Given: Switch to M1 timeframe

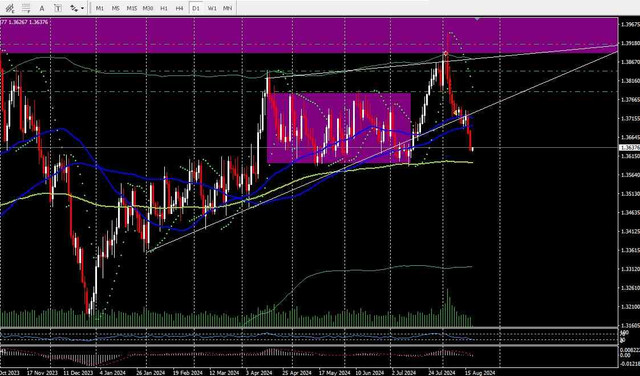Looking at the screenshot, I should [100, 8].
